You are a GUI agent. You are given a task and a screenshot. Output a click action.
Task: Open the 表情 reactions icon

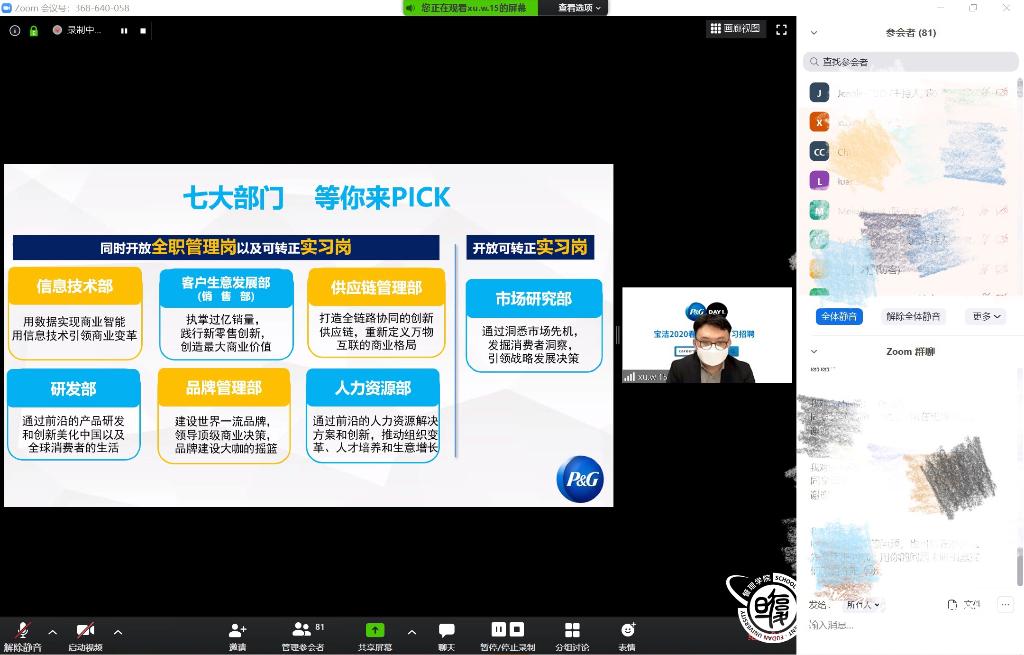(628, 630)
